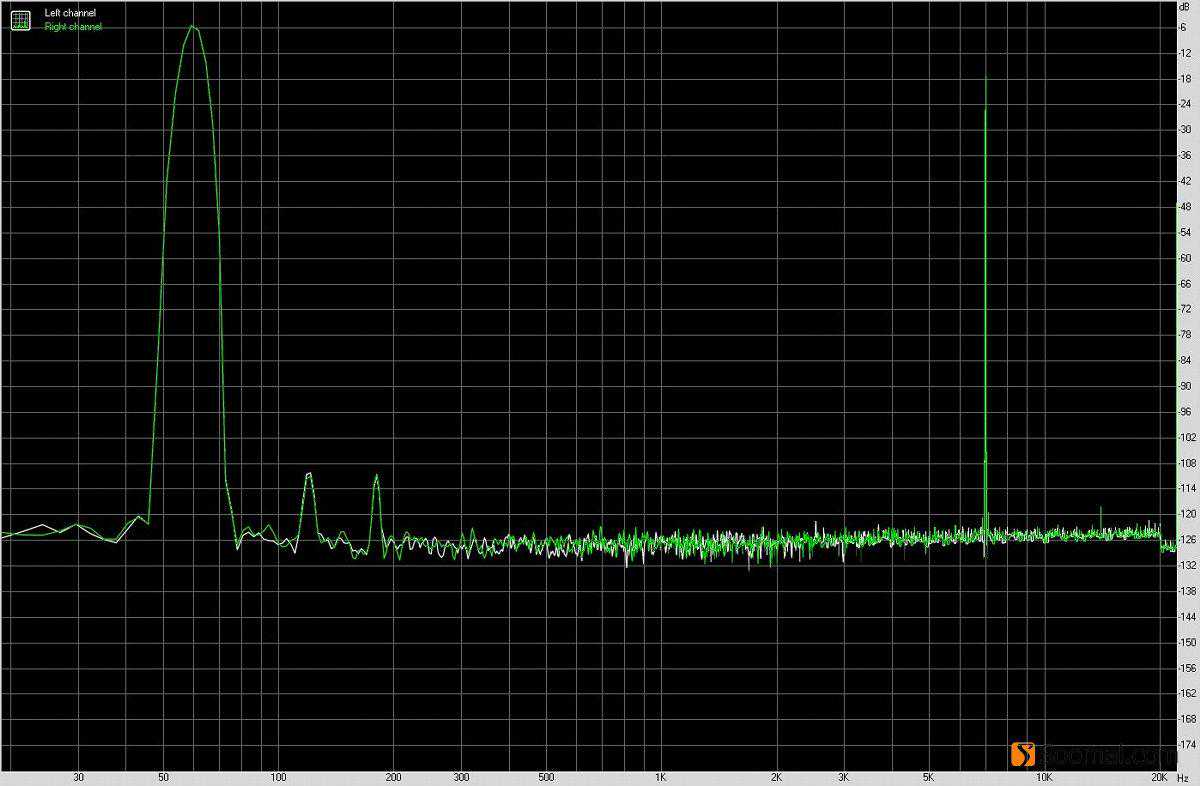Click the -90 dB axis label
Viewport: 1200px width, 786px height.
[1184, 386]
